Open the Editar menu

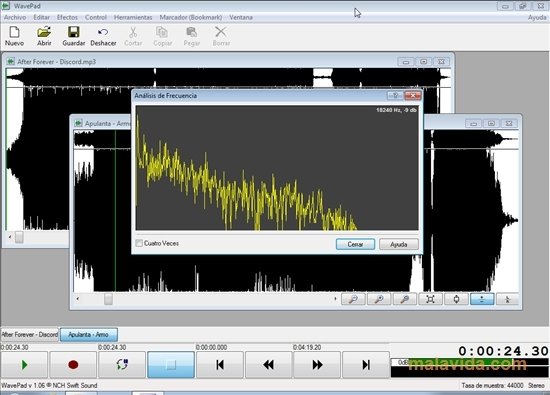point(41,17)
